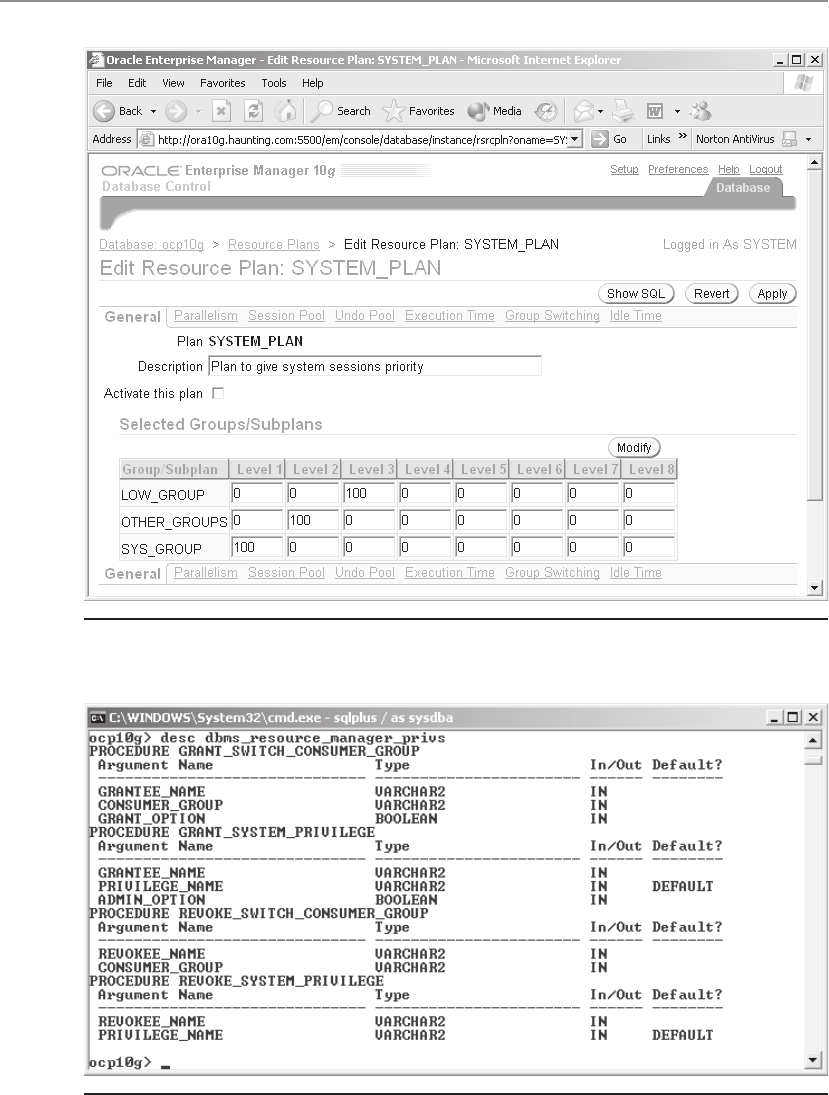Open the File menu
829x1095 pixels.
click(104, 83)
